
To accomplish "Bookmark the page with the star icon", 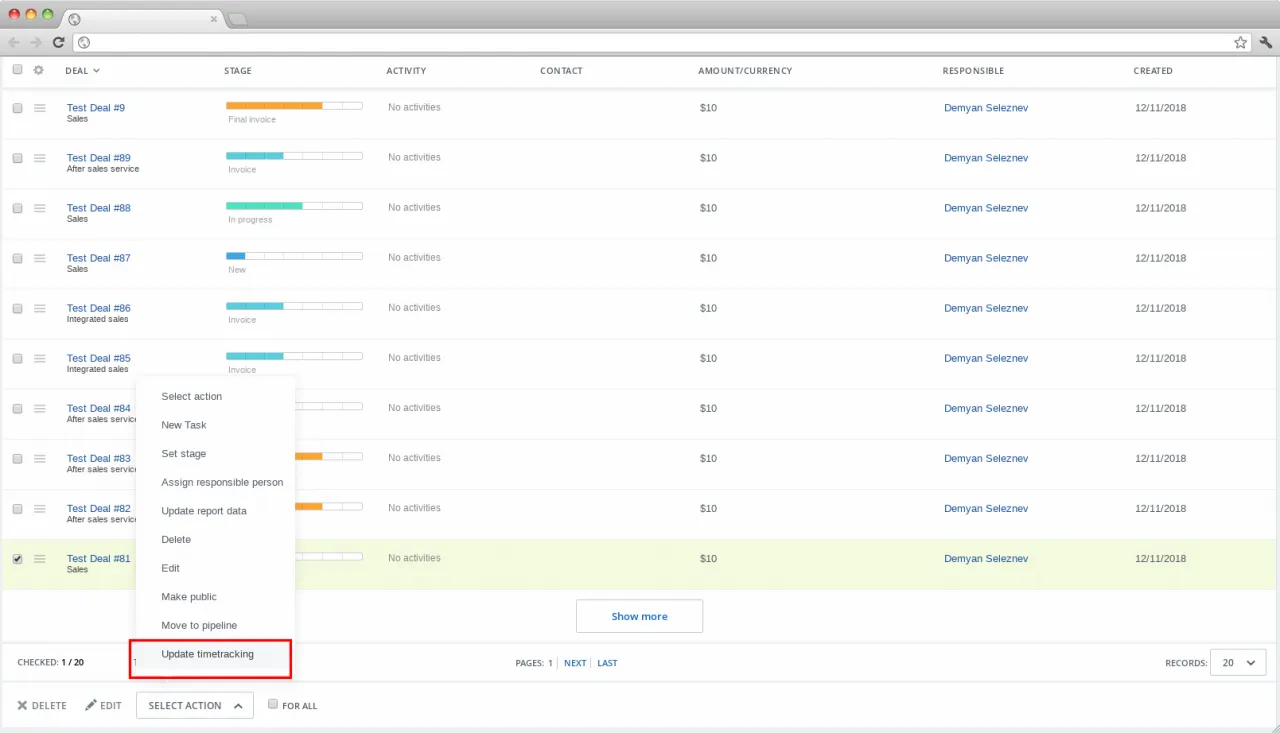I will click(1240, 42).
